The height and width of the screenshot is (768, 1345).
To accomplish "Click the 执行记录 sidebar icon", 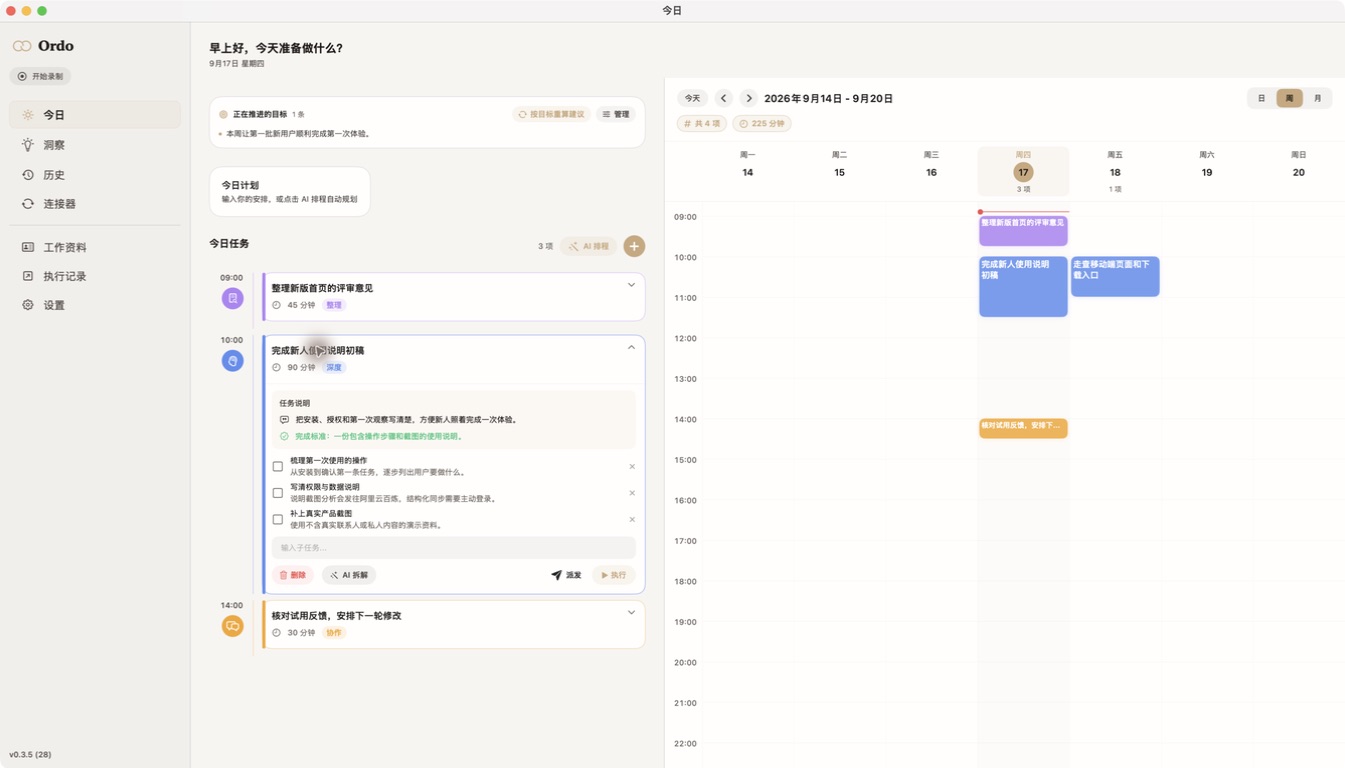I will click(28, 276).
